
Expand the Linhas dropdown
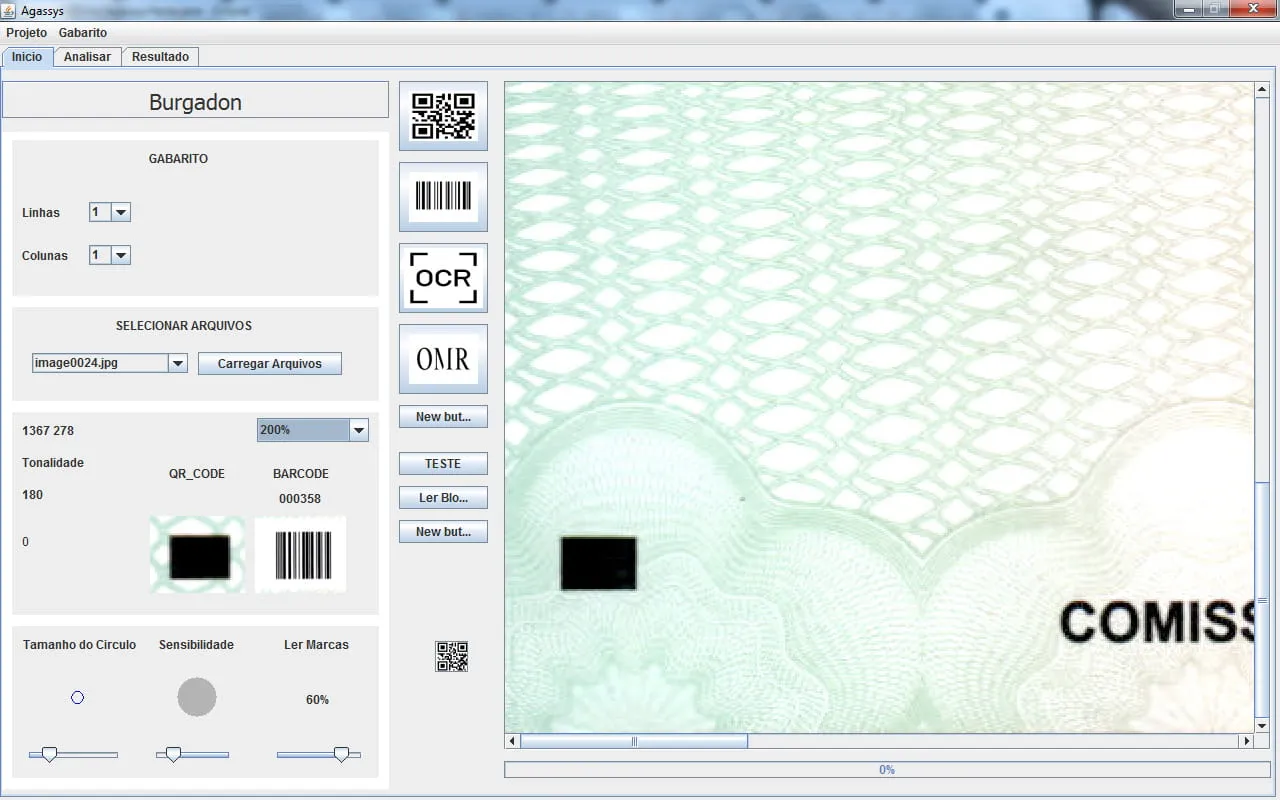(121, 212)
